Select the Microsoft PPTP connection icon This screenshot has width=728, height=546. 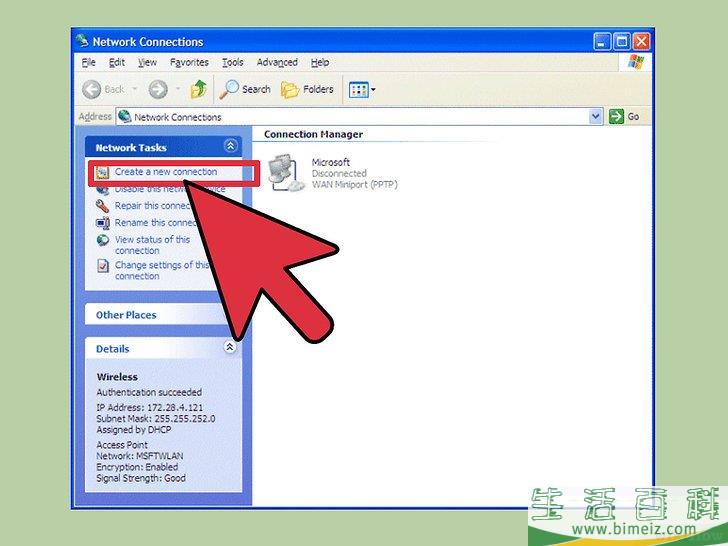[x=286, y=173]
